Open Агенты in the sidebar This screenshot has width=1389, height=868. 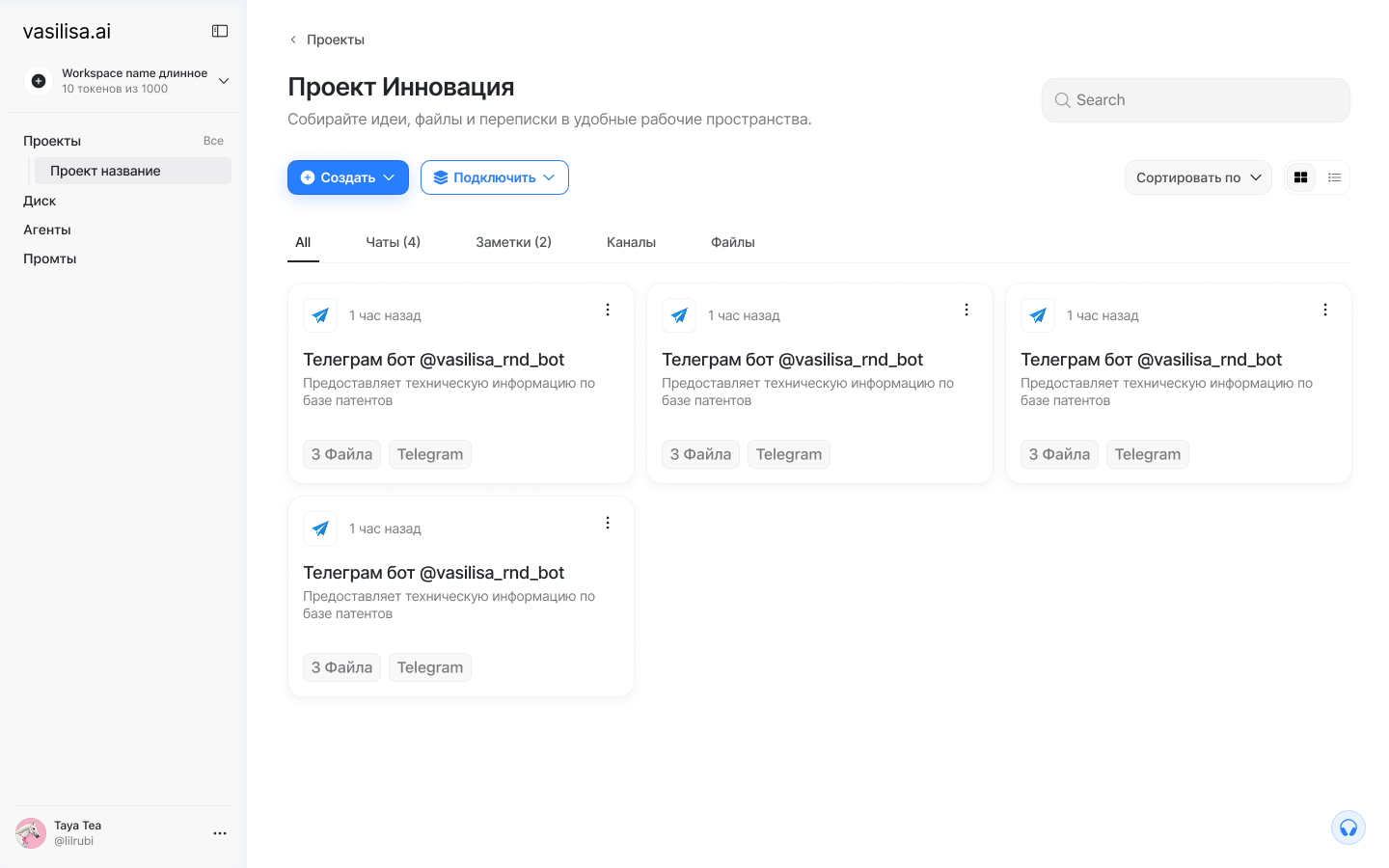(x=47, y=230)
